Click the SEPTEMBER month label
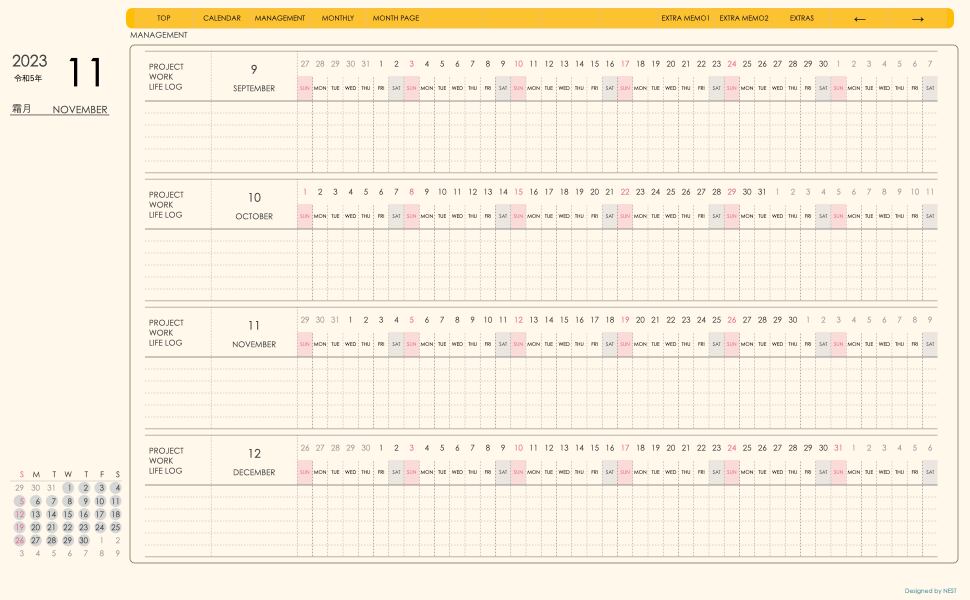Screen dimensions: 970x600 [254, 88]
